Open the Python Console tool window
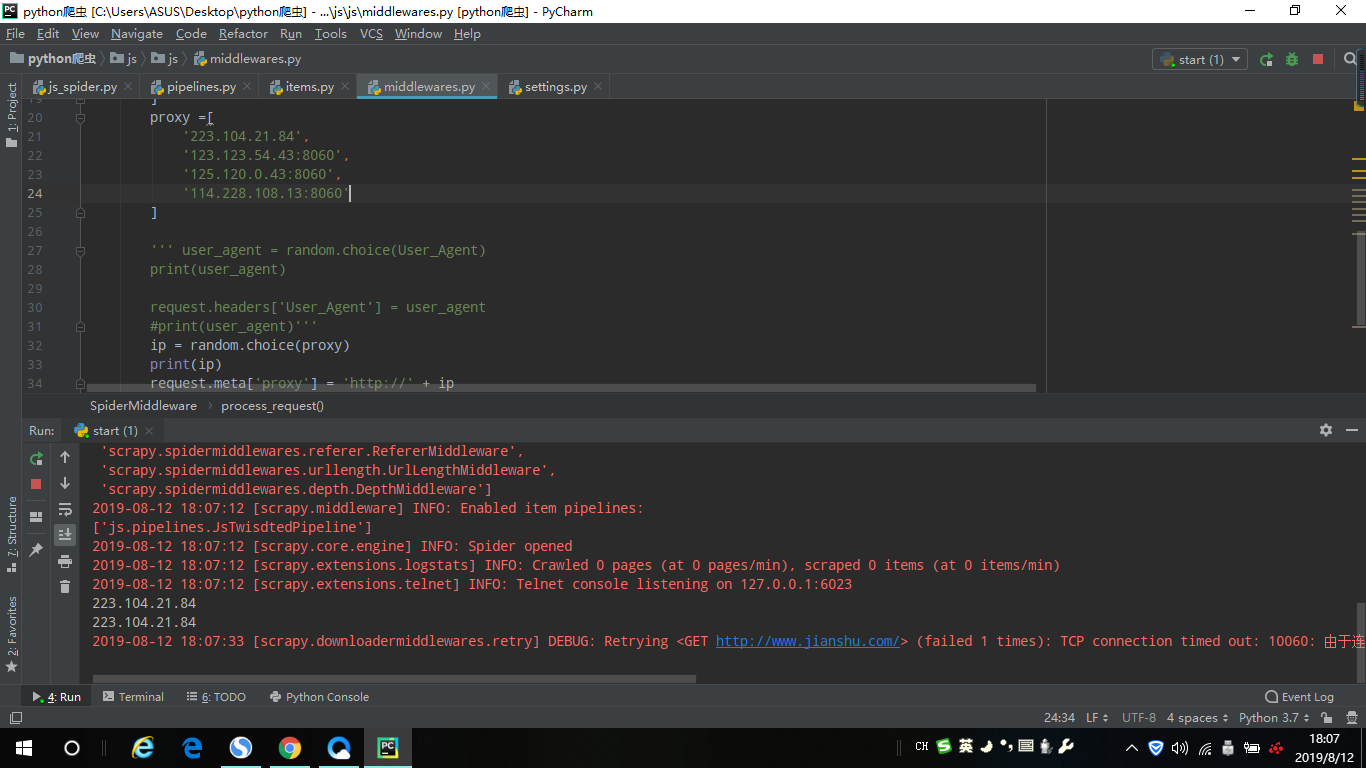This screenshot has height=768, width=1366. click(x=320, y=697)
